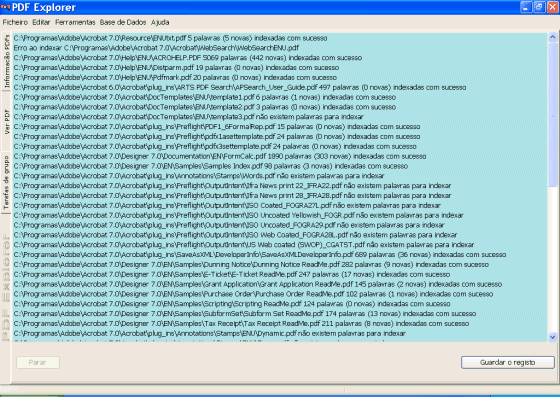Select the PDF1_6FormalRep.pdf log entry
The height and width of the screenshot is (397, 560).
217,127
